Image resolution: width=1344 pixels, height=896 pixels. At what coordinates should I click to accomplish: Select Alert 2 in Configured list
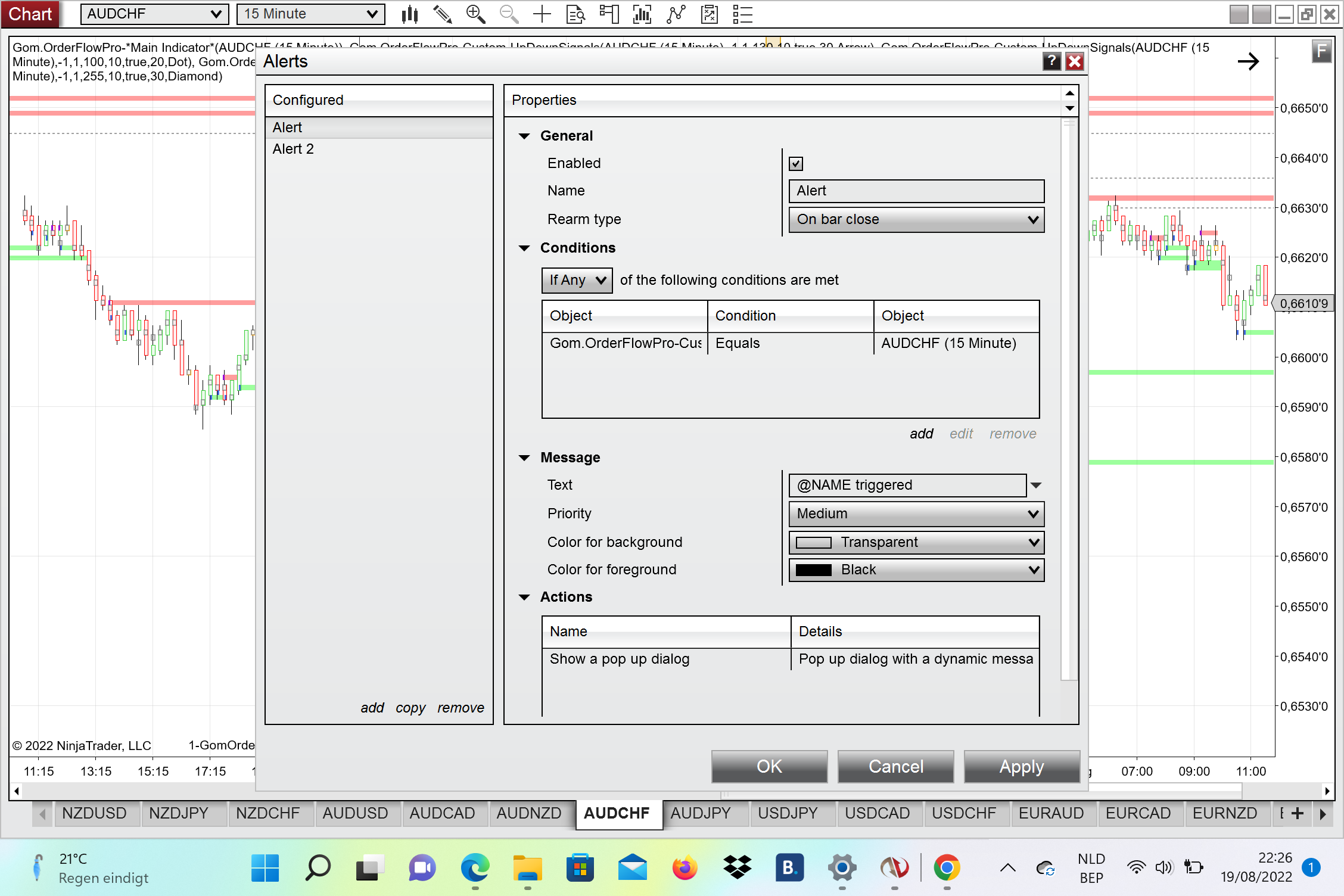[x=379, y=149]
